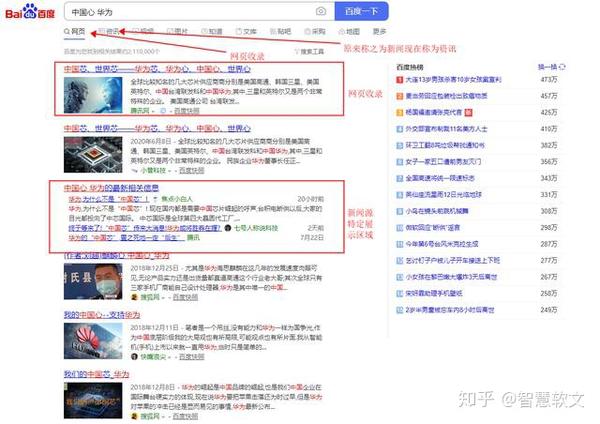This screenshot has height=424, width=600.
Task: Open hot topic ranked first with 473万
Action: coord(453,80)
